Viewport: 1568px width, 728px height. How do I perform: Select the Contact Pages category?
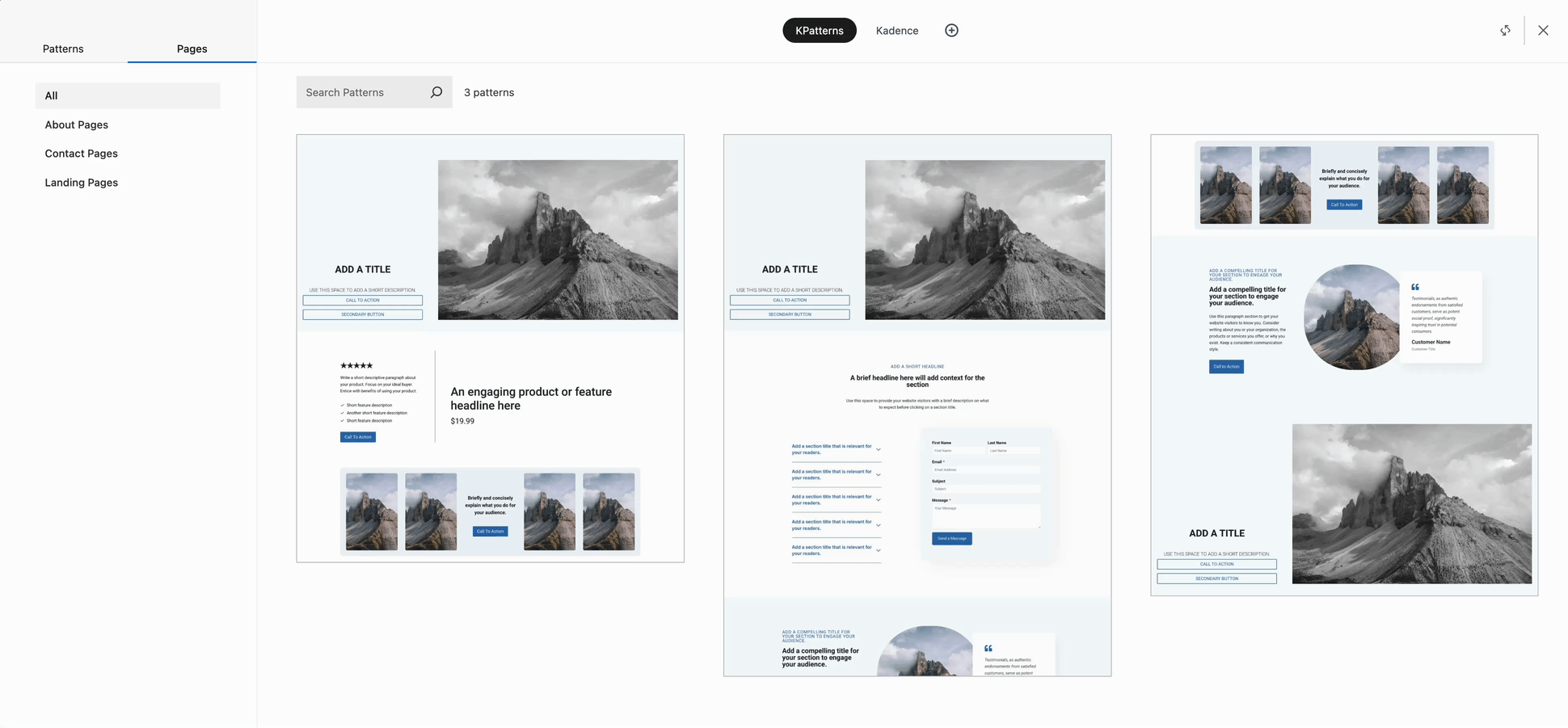(x=81, y=153)
